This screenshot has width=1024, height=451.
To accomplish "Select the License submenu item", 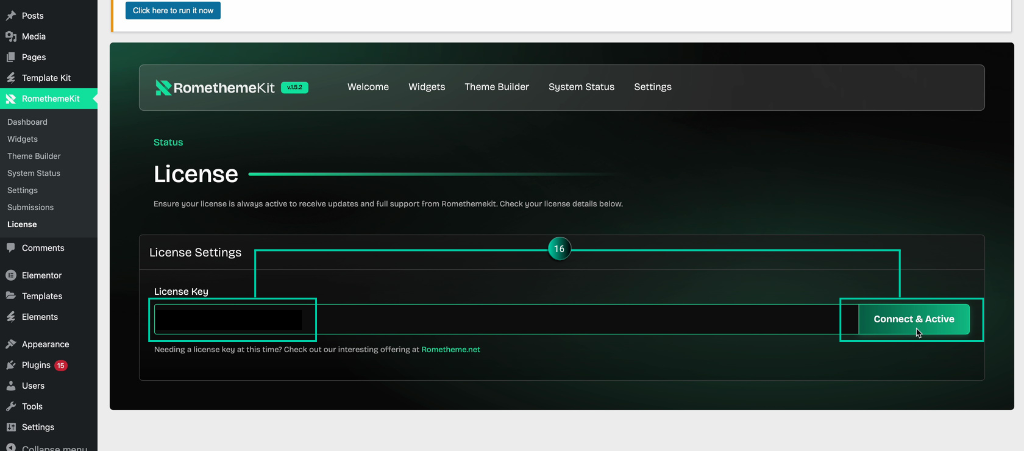I will click(22, 224).
